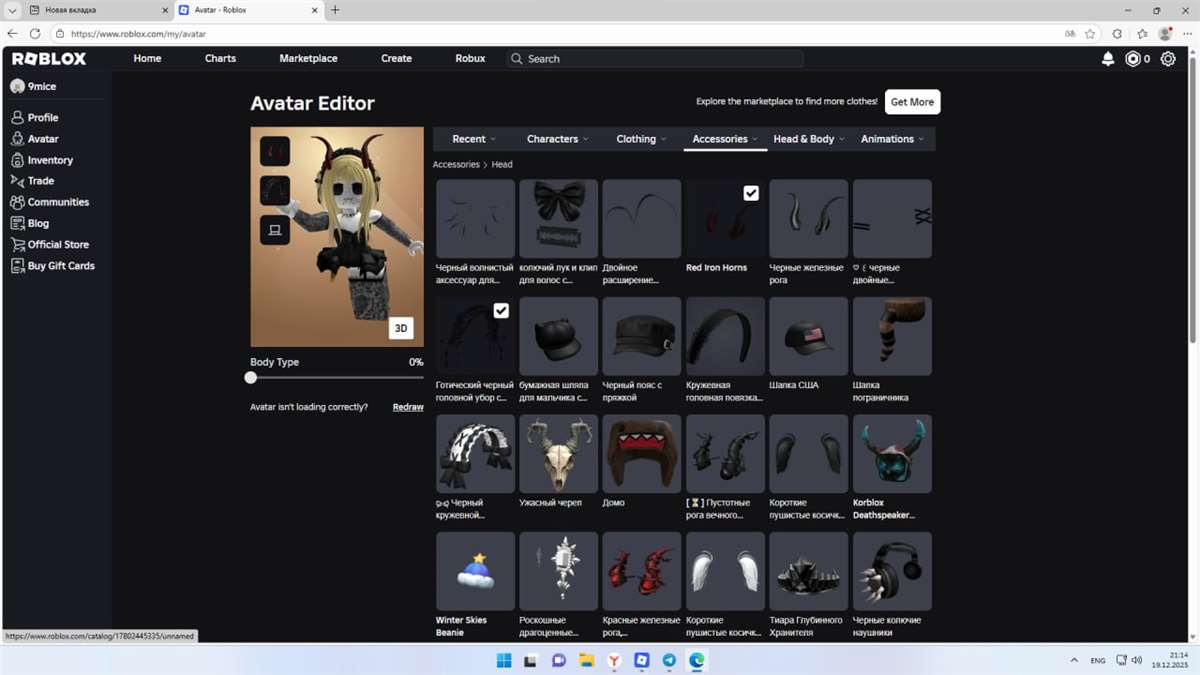Click the Buy Gift Cards sidebar icon
Screen dimensions: 1200x675
(x=16, y=265)
